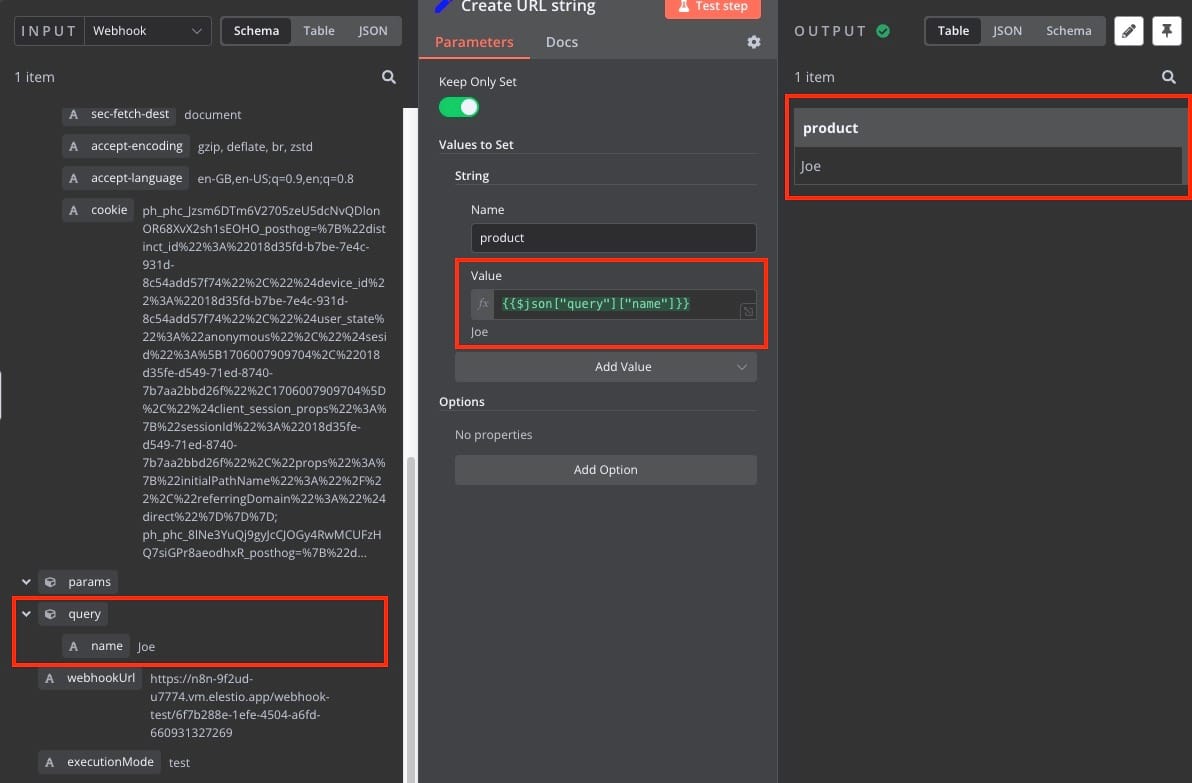Click the search icon in the input panel
Viewport: 1192px width, 783px height.
pos(389,77)
